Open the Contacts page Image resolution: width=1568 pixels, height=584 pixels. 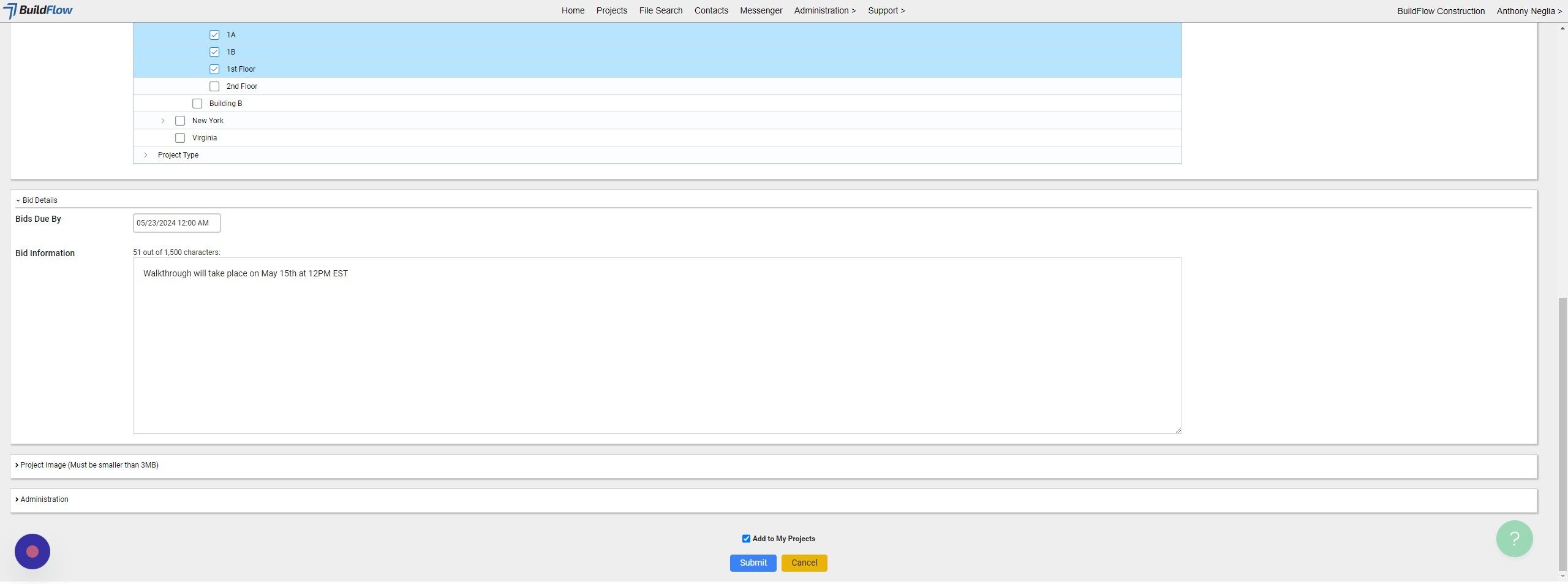click(x=711, y=10)
